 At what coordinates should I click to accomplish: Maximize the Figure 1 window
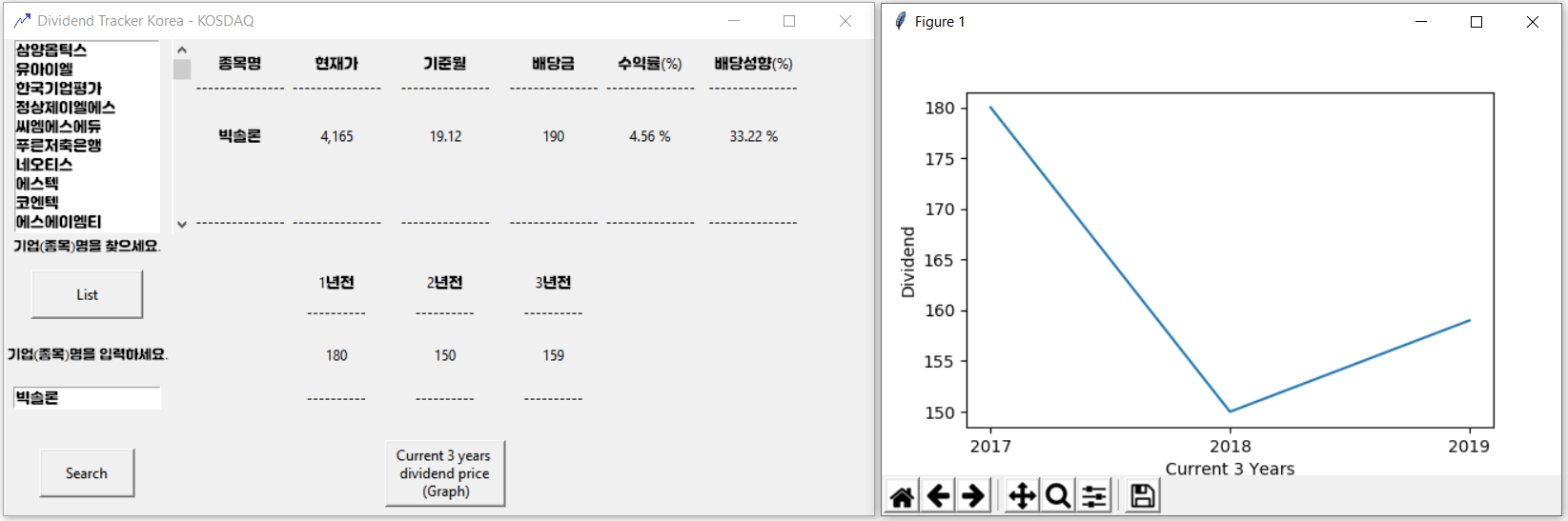(x=1476, y=22)
